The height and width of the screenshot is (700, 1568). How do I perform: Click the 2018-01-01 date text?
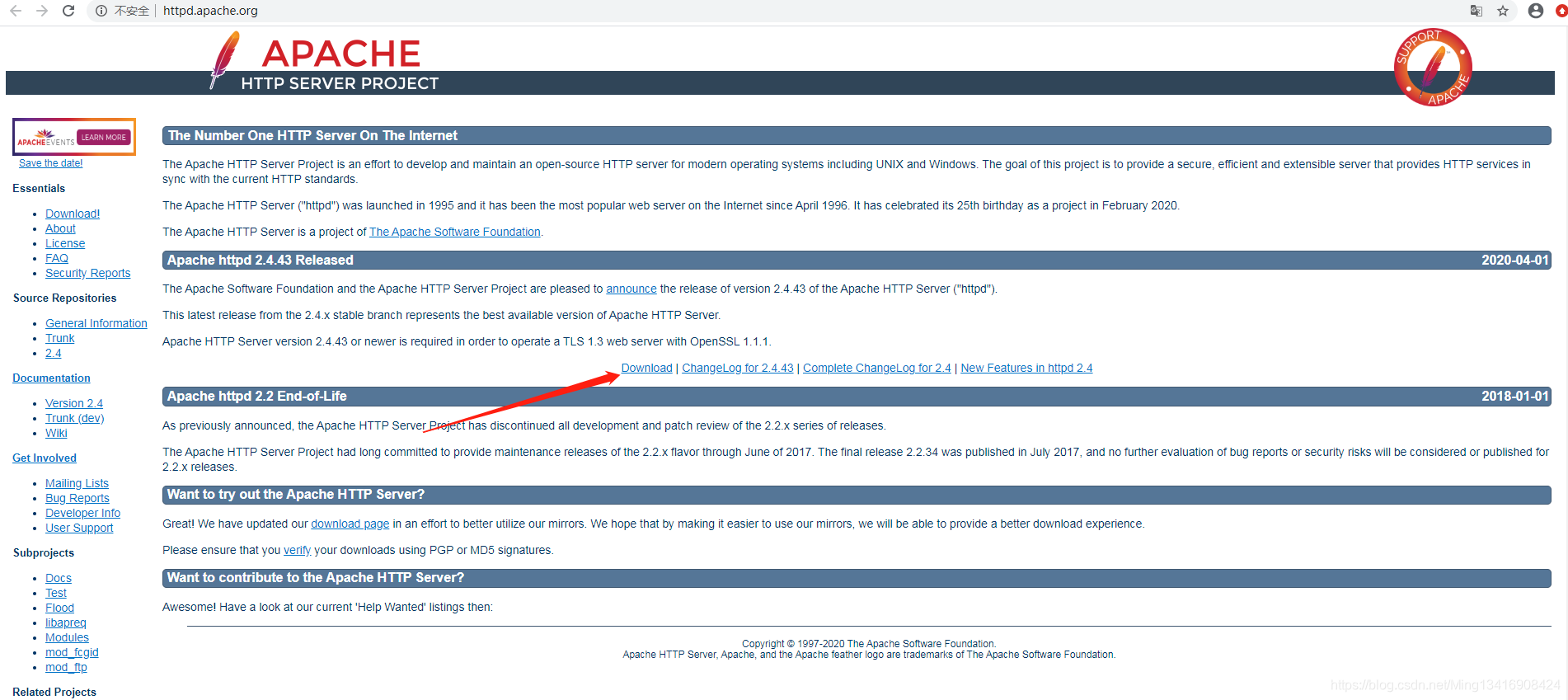click(1515, 397)
